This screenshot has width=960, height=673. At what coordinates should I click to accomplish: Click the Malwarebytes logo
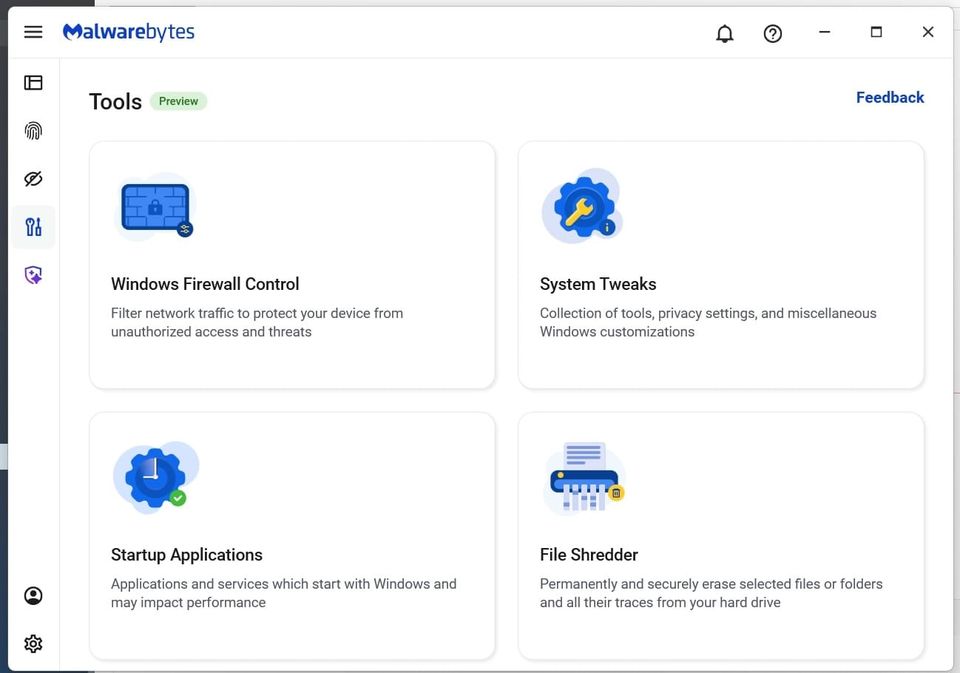pos(128,31)
